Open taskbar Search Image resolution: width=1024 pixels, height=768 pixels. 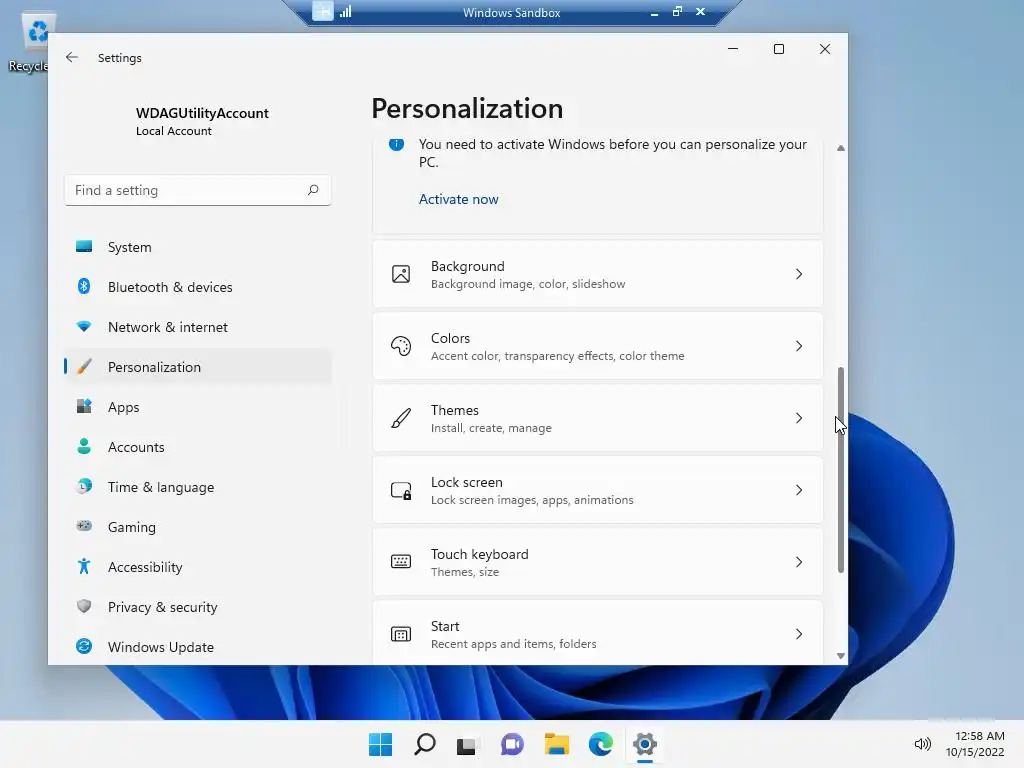[x=424, y=744]
